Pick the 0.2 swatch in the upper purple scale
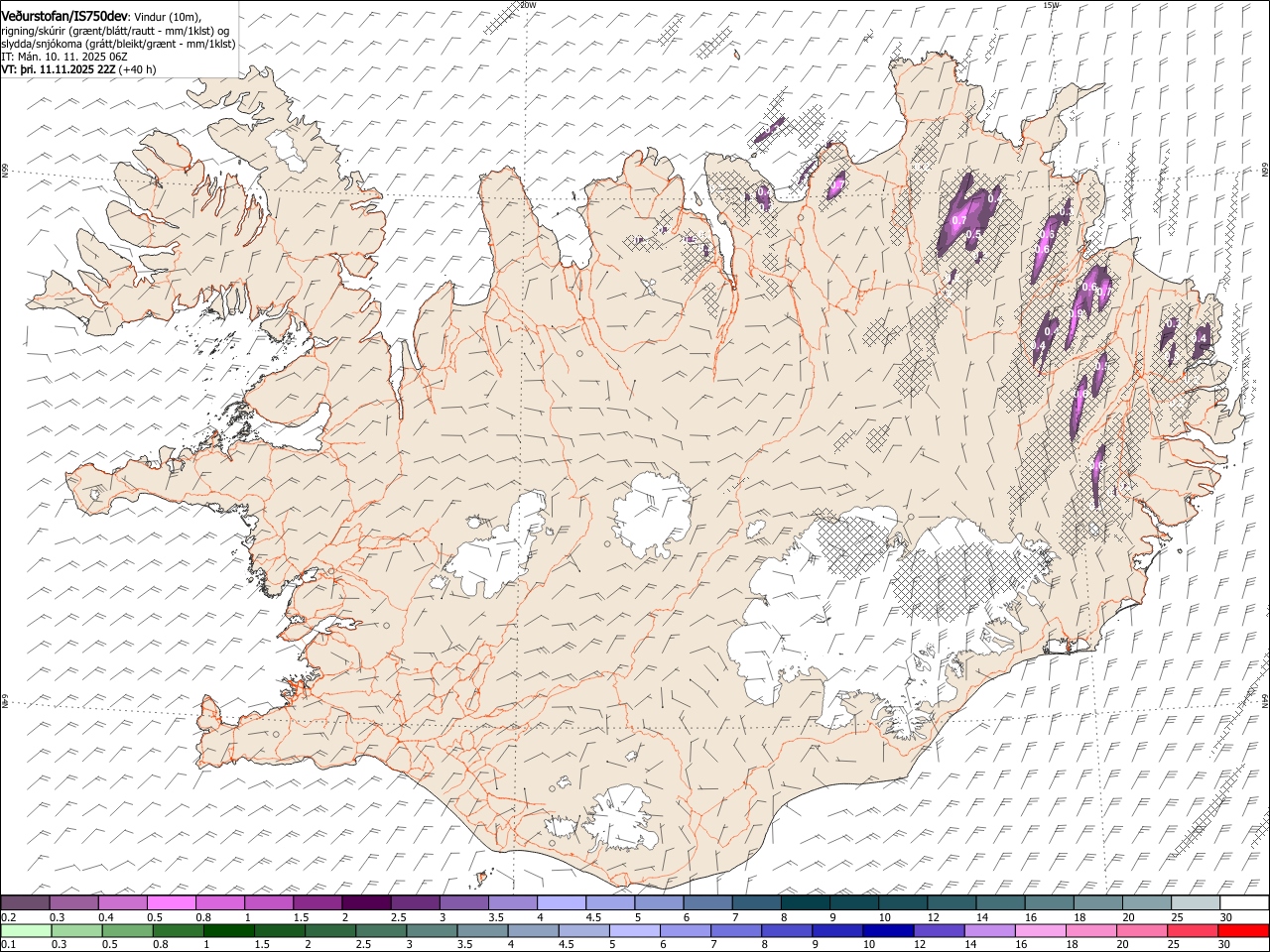 pyautogui.click(x=25, y=903)
